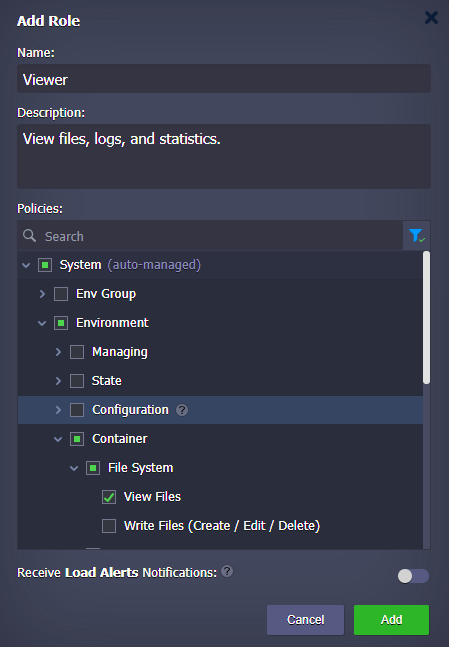The height and width of the screenshot is (647, 449).
Task: Click the search magnifier icon
Action: point(29,236)
